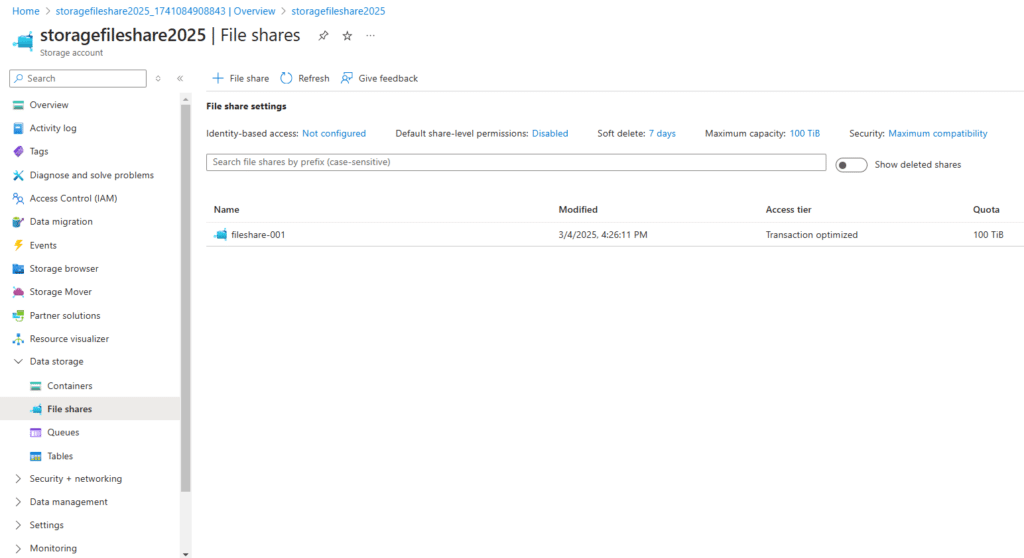This screenshot has width=1024, height=558.
Task: Pin the File shares page
Action: pyautogui.click(x=323, y=36)
